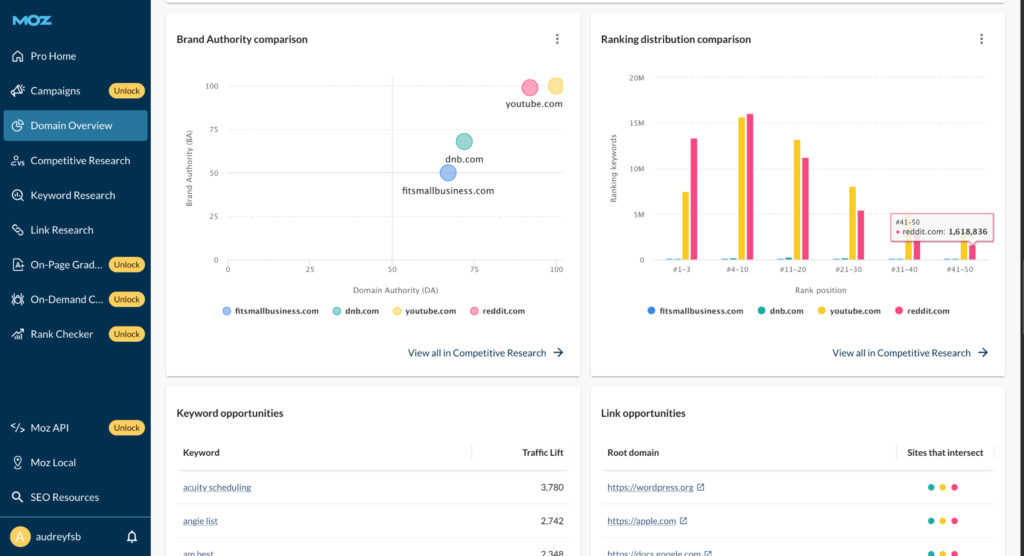The height and width of the screenshot is (556, 1024).
Task: Click the Moz API code icon
Action: 18,428
